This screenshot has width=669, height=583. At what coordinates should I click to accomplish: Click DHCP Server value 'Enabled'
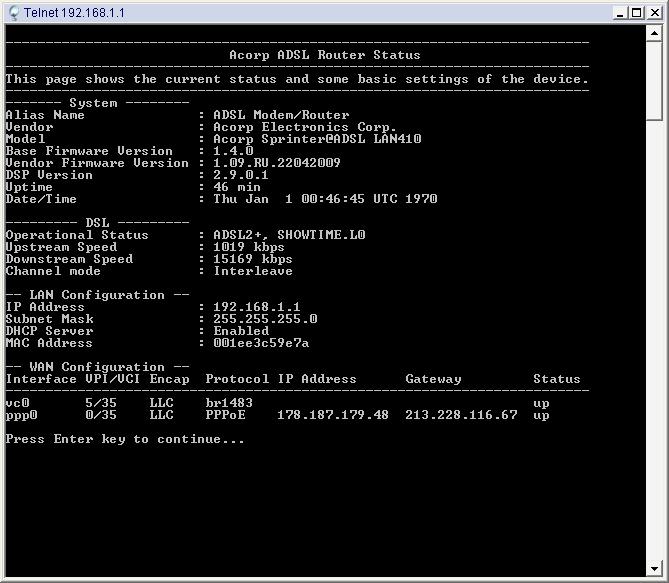point(241,331)
